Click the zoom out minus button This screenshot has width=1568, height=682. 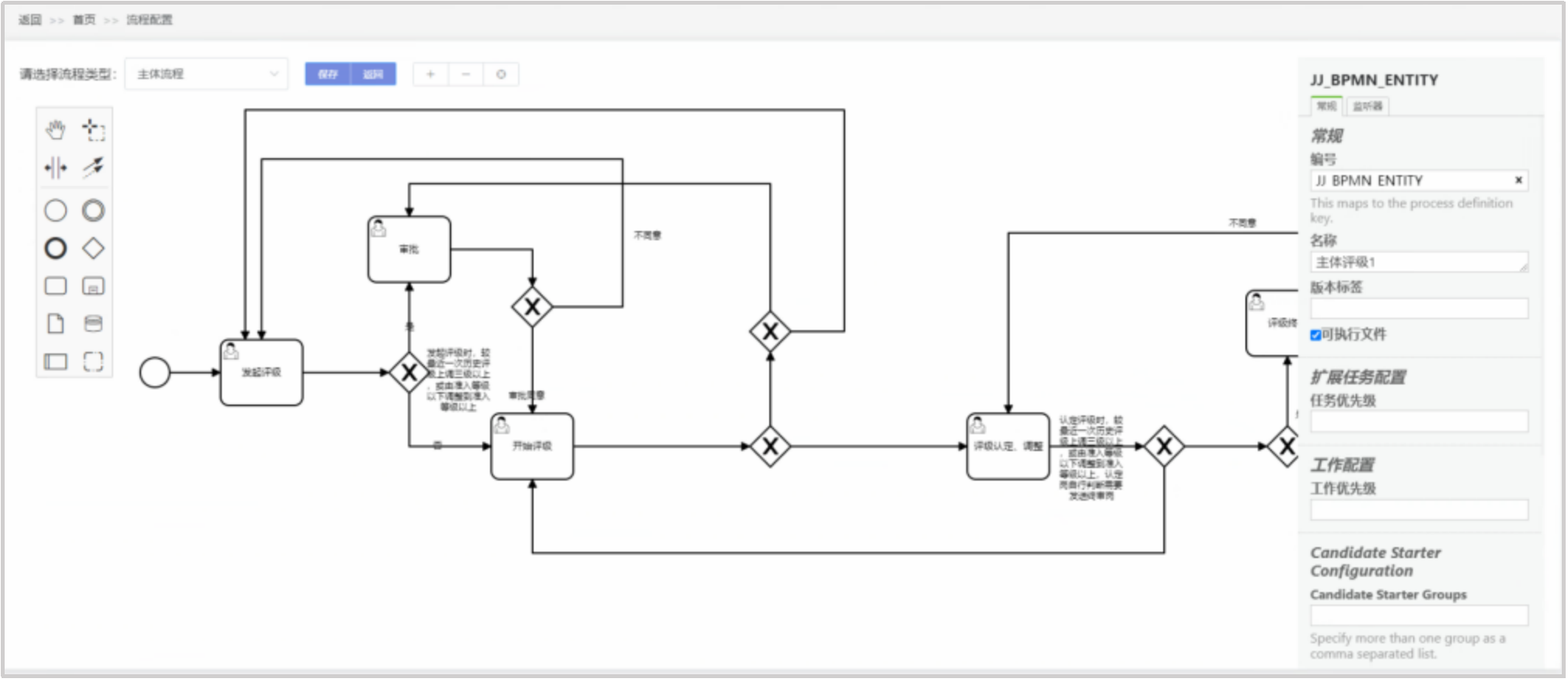tap(466, 74)
